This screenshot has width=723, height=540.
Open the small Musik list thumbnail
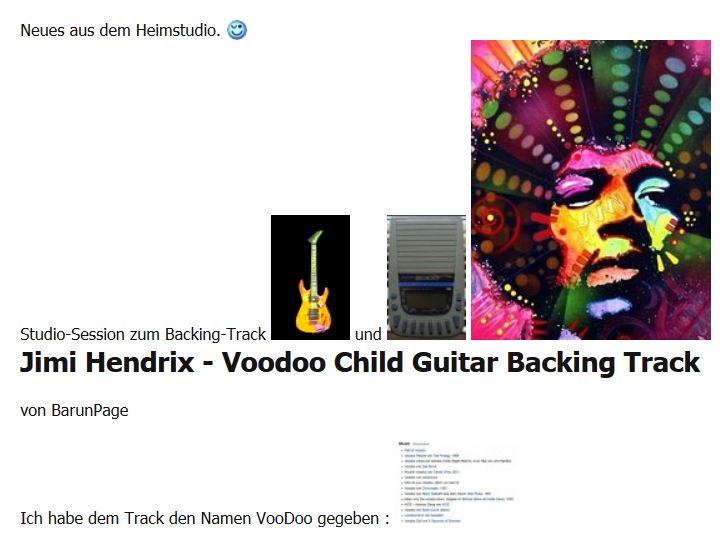pyautogui.click(x=456, y=482)
